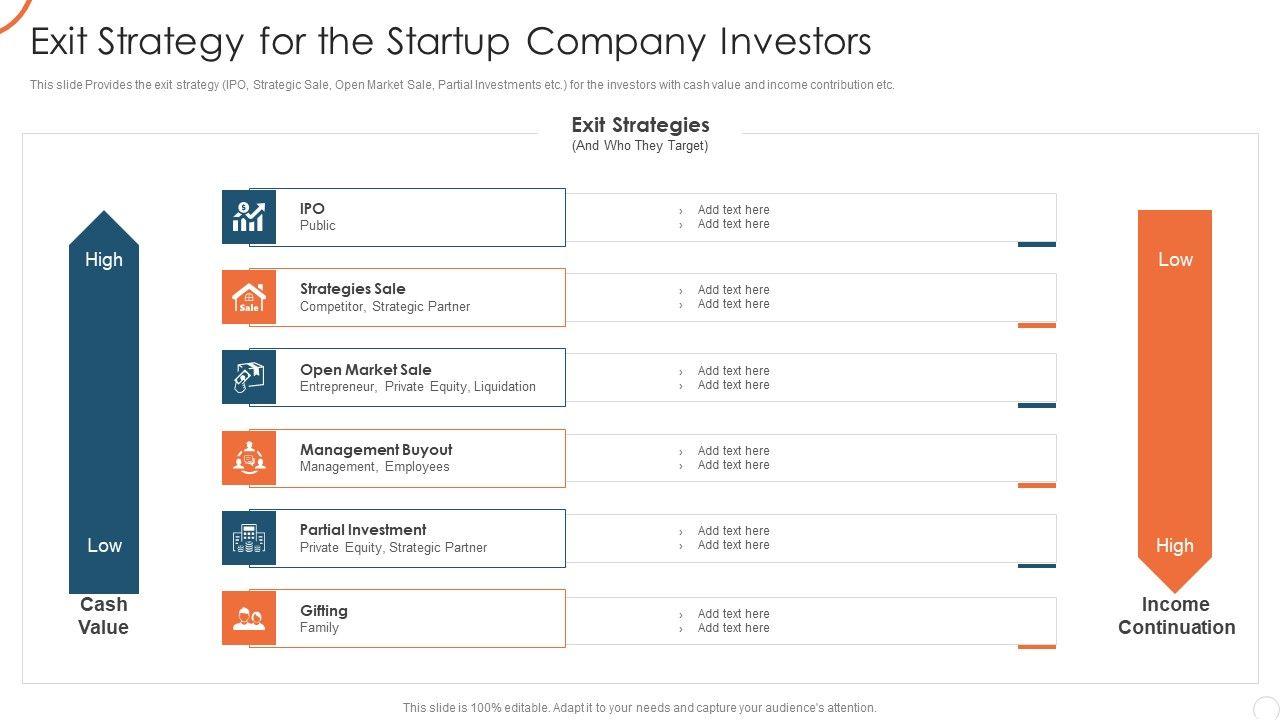Image resolution: width=1280 pixels, height=720 pixels.
Task: Click the blue Cash Value up arrow
Action: tap(104, 400)
